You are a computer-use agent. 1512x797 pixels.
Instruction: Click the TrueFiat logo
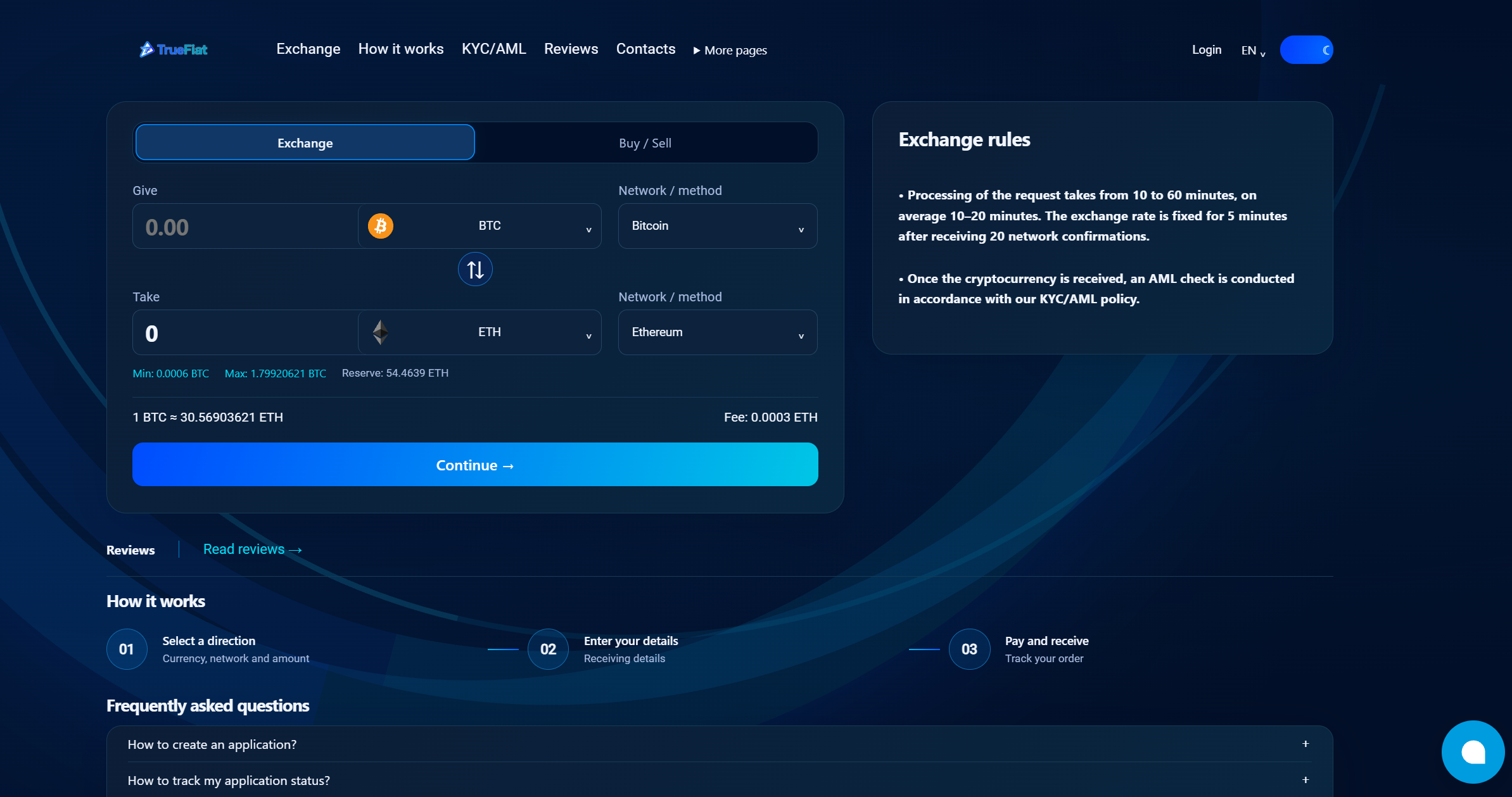click(x=174, y=49)
